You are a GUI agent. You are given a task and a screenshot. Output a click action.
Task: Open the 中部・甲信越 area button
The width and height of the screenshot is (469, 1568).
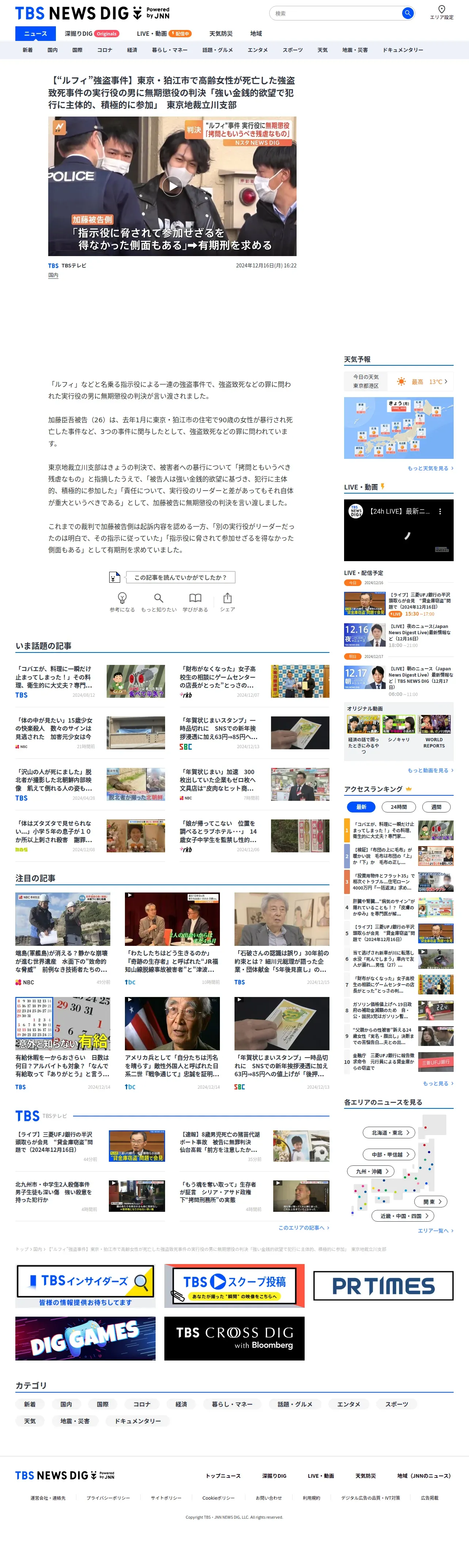click(x=389, y=1155)
